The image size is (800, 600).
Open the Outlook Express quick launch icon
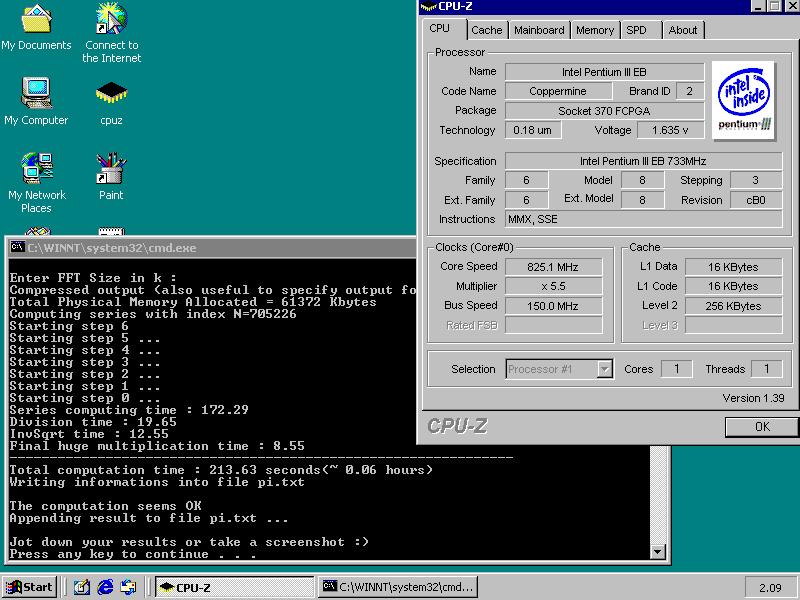[x=129, y=587]
